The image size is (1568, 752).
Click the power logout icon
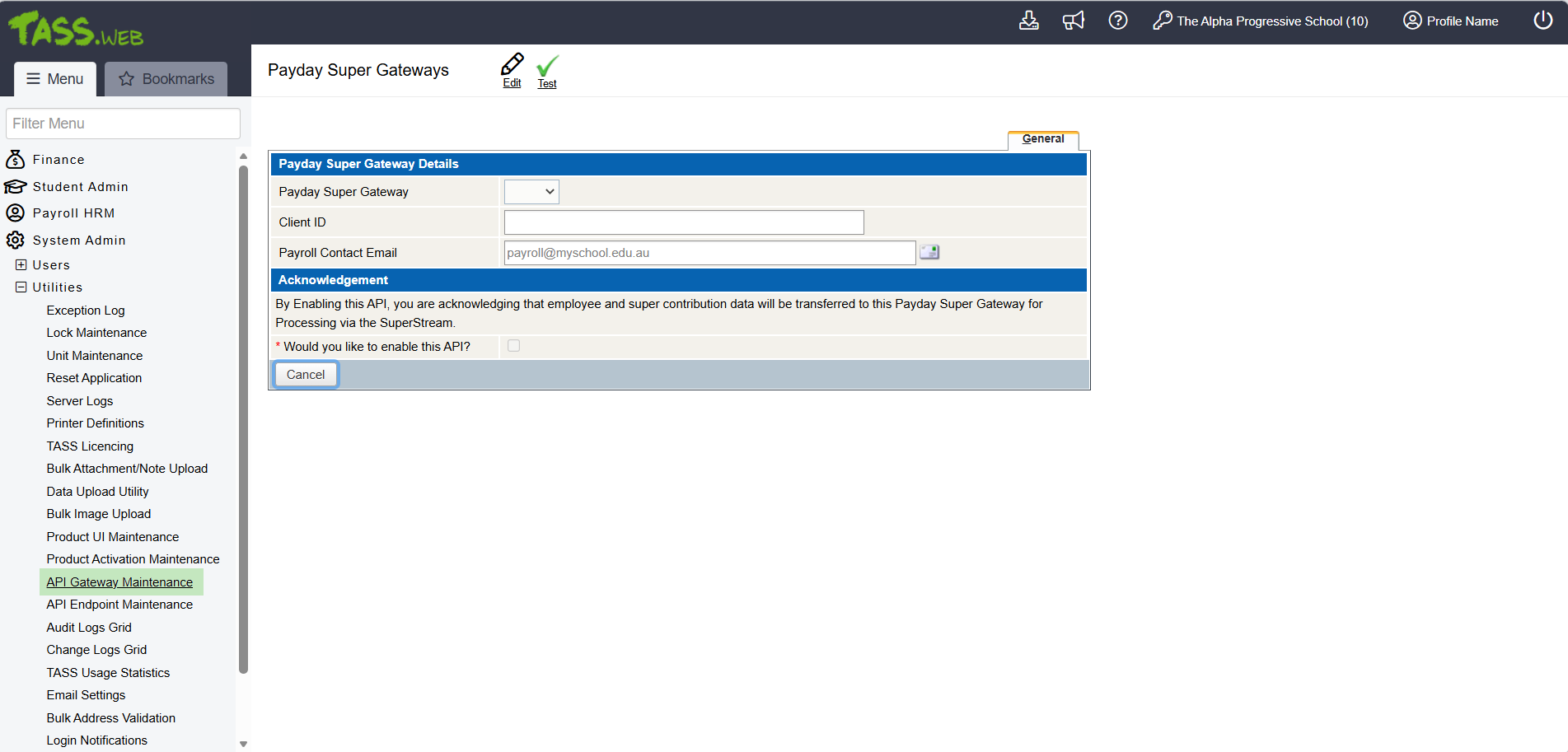click(x=1543, y=21)
